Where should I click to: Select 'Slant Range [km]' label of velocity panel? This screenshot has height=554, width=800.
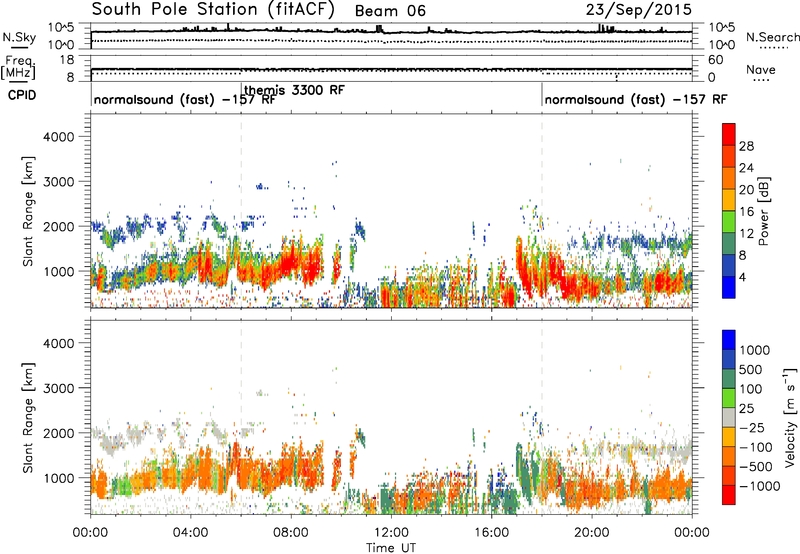(x=28, y=418)
